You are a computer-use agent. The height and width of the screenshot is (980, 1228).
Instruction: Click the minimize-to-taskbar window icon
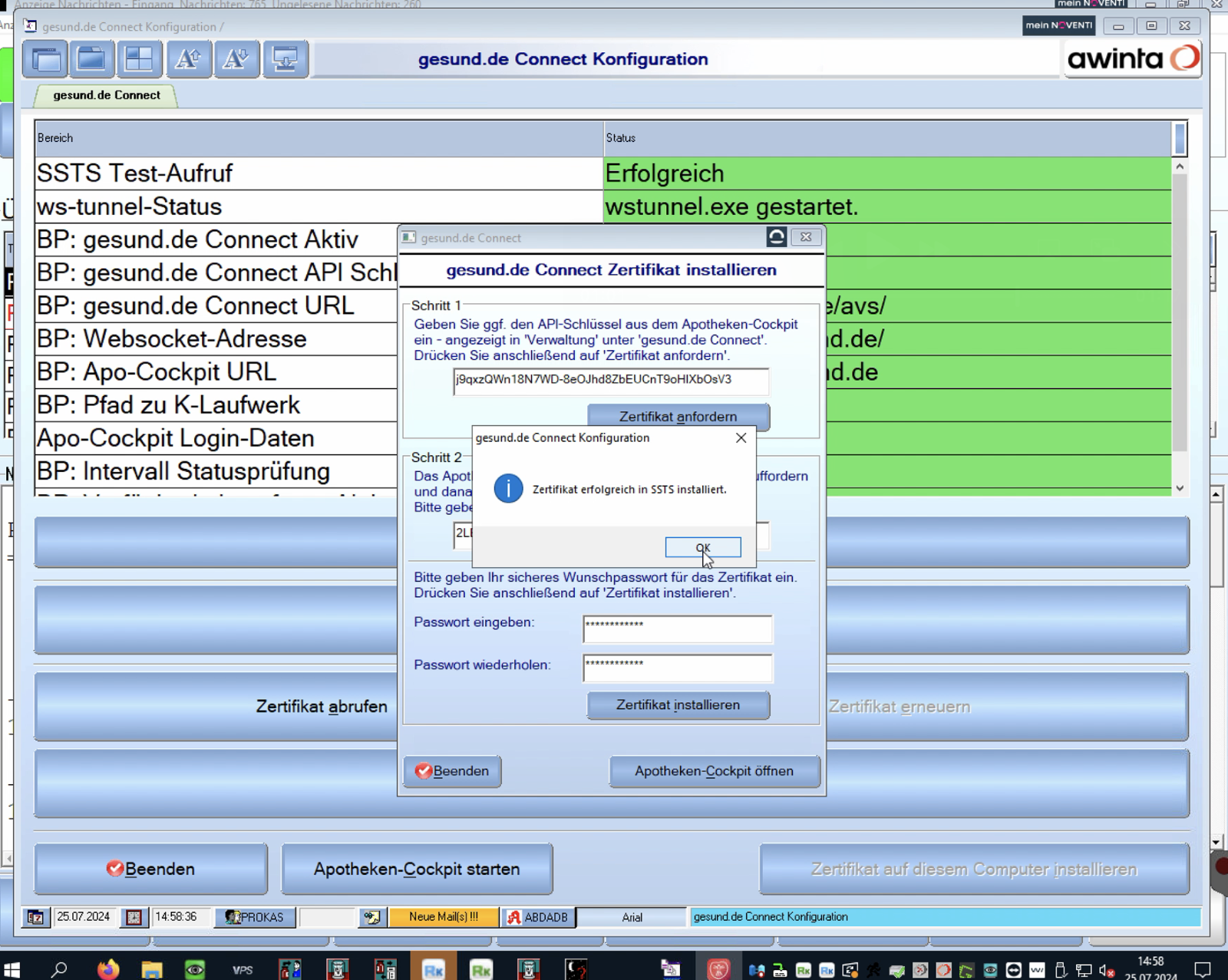[286, 59]
